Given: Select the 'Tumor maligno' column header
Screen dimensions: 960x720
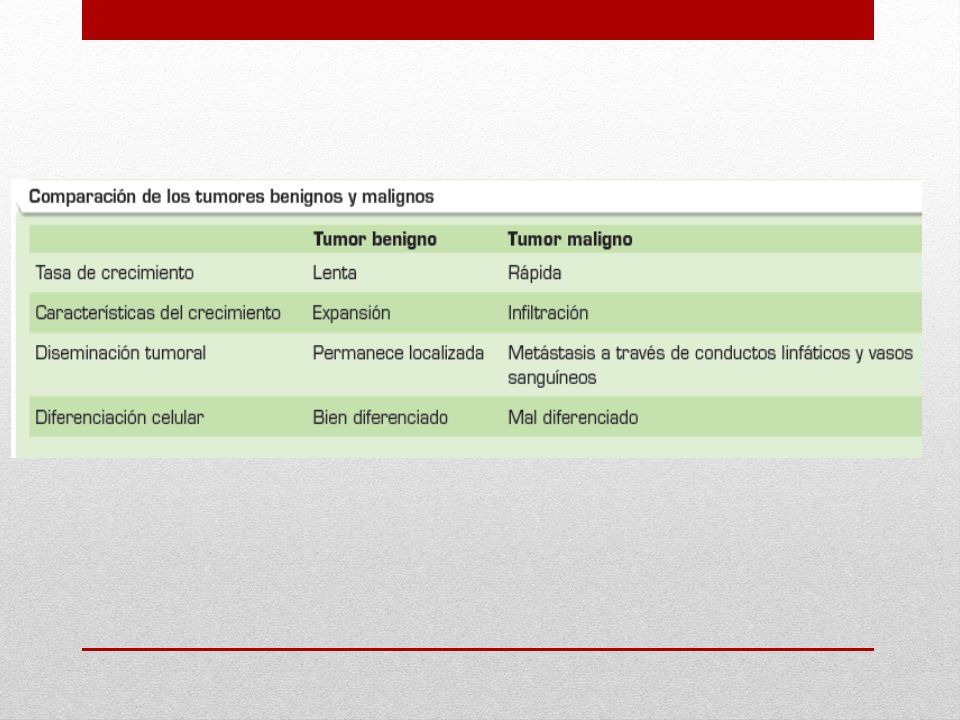Looking at the screenshot, I should point(570,239).
